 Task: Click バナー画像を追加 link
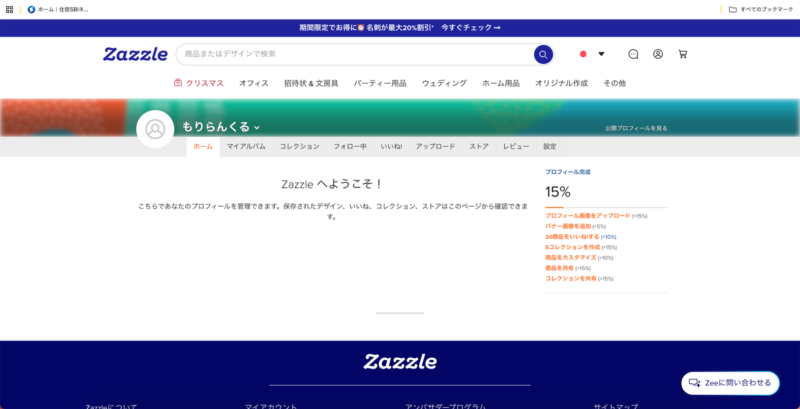pyautogui.click(x=568, y=226)
